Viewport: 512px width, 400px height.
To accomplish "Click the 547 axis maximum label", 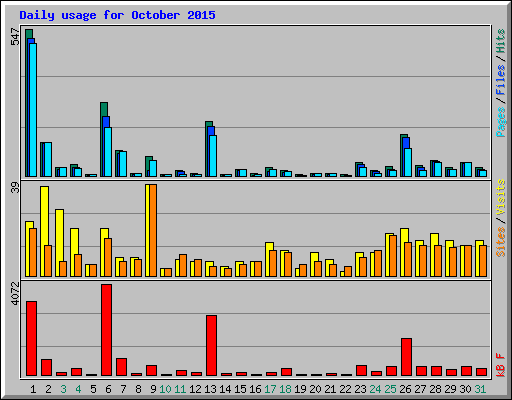I will (x=15, y=37).
